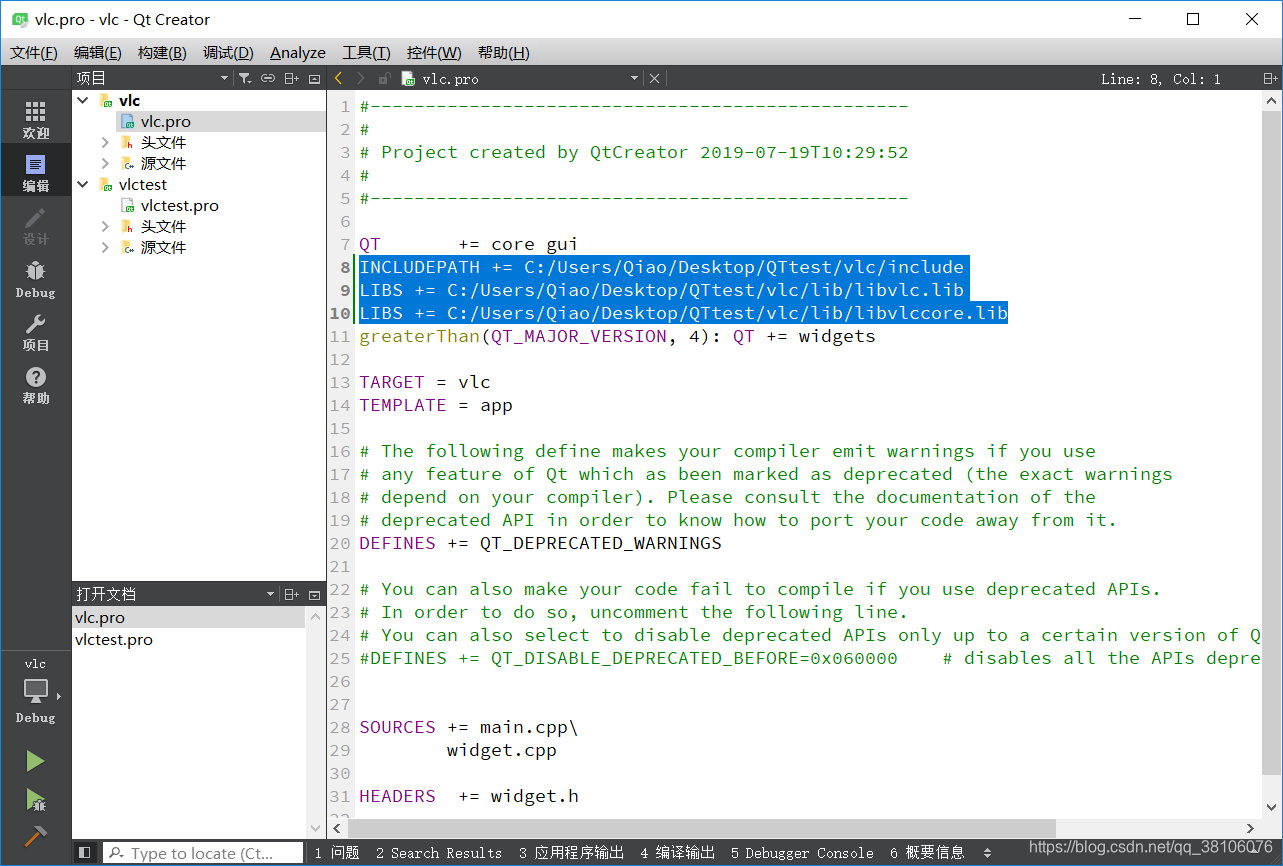Select vlctest.pro in the open documents list
The image size is (1283, 866).
click(189, 640)
